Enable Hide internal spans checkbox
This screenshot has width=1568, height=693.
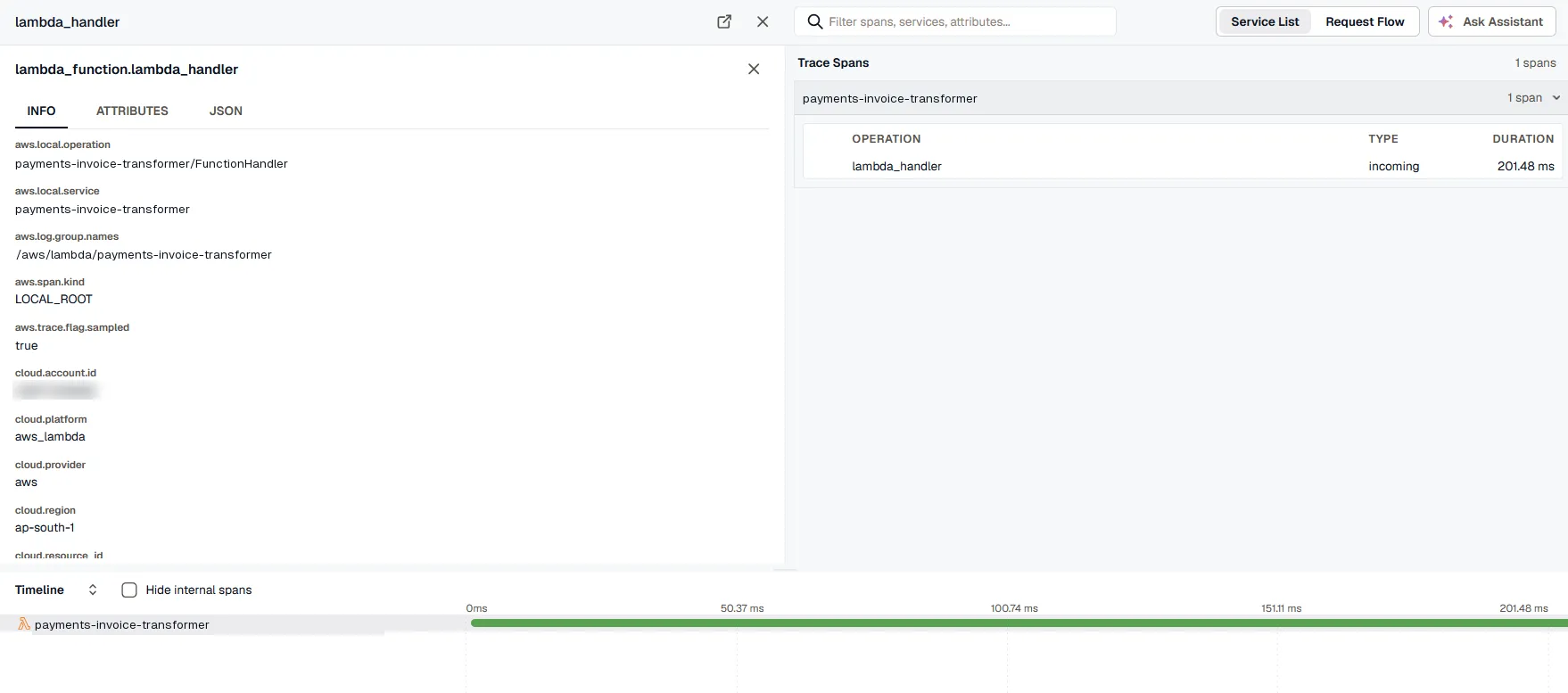129,590
